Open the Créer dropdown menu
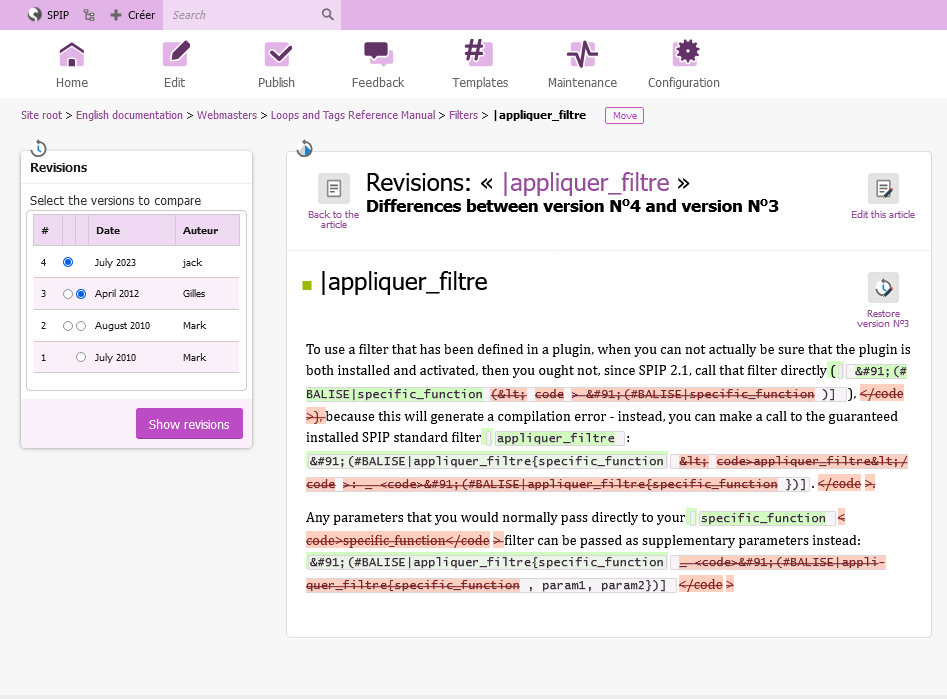This screenshot has height=699, width=947. [133, 15]
